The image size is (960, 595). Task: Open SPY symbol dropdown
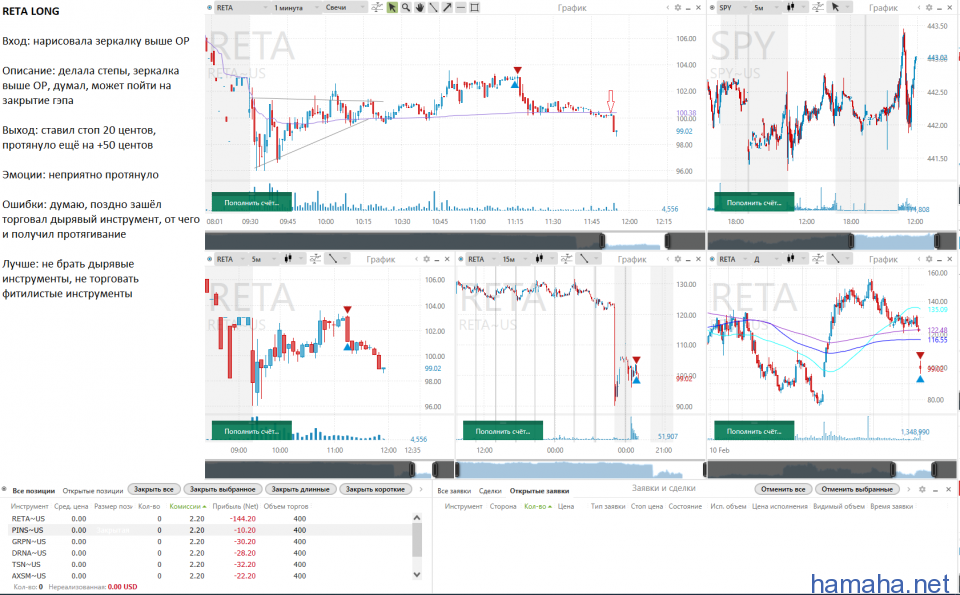click(x=733, y=7)
